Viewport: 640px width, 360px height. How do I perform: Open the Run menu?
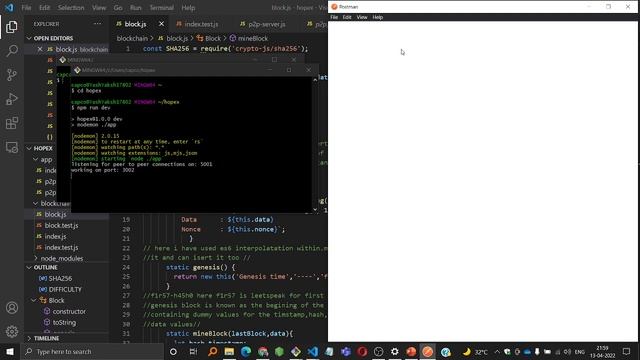(136, 8)
